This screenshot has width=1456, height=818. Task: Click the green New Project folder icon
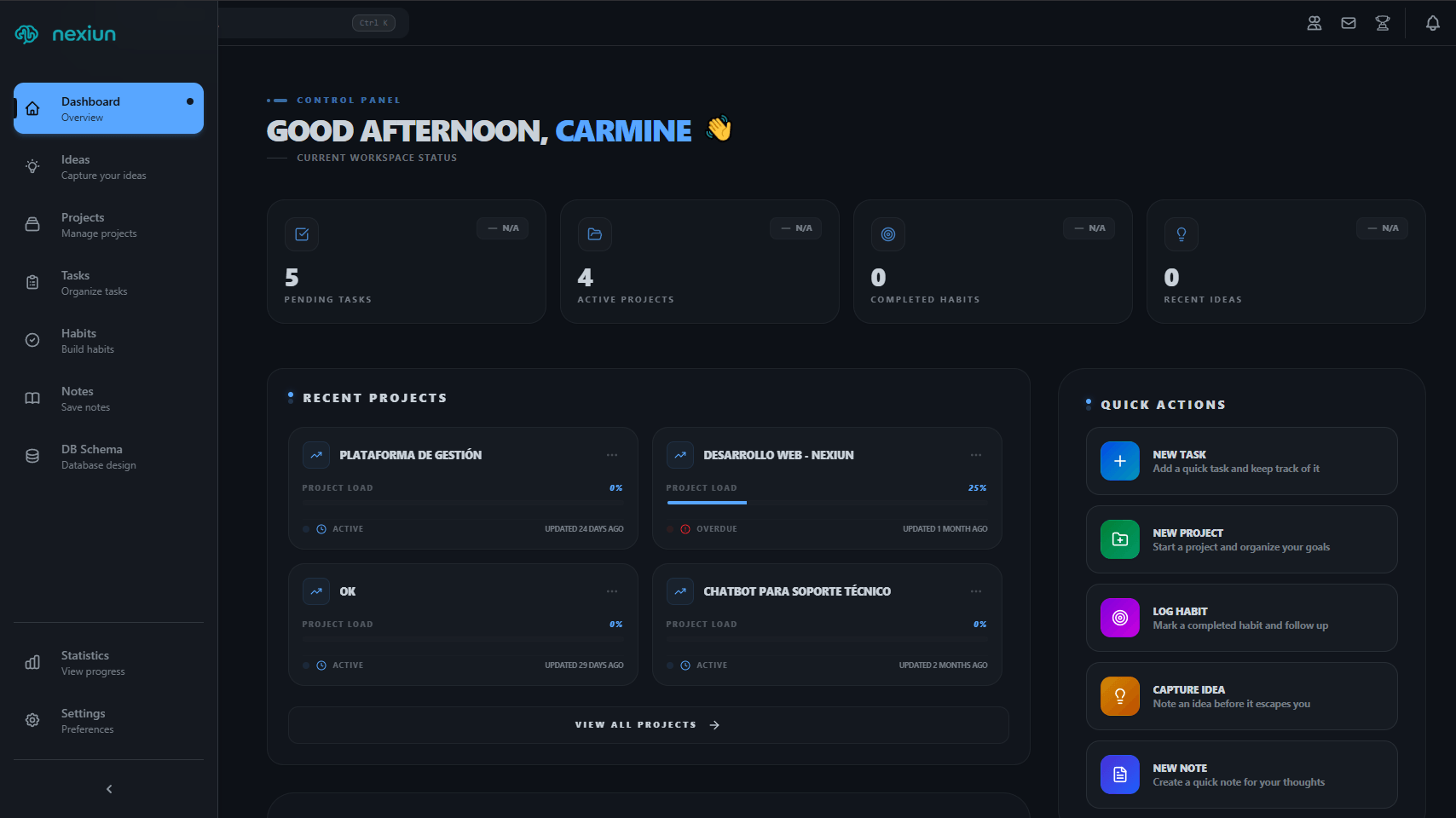[x=1120, y=539]
